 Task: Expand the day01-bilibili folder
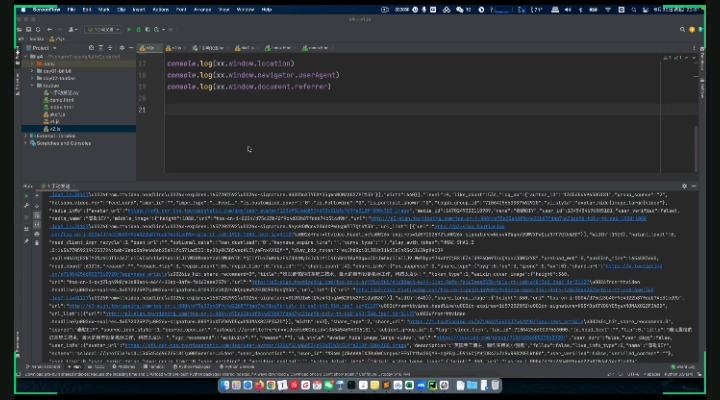32,71
